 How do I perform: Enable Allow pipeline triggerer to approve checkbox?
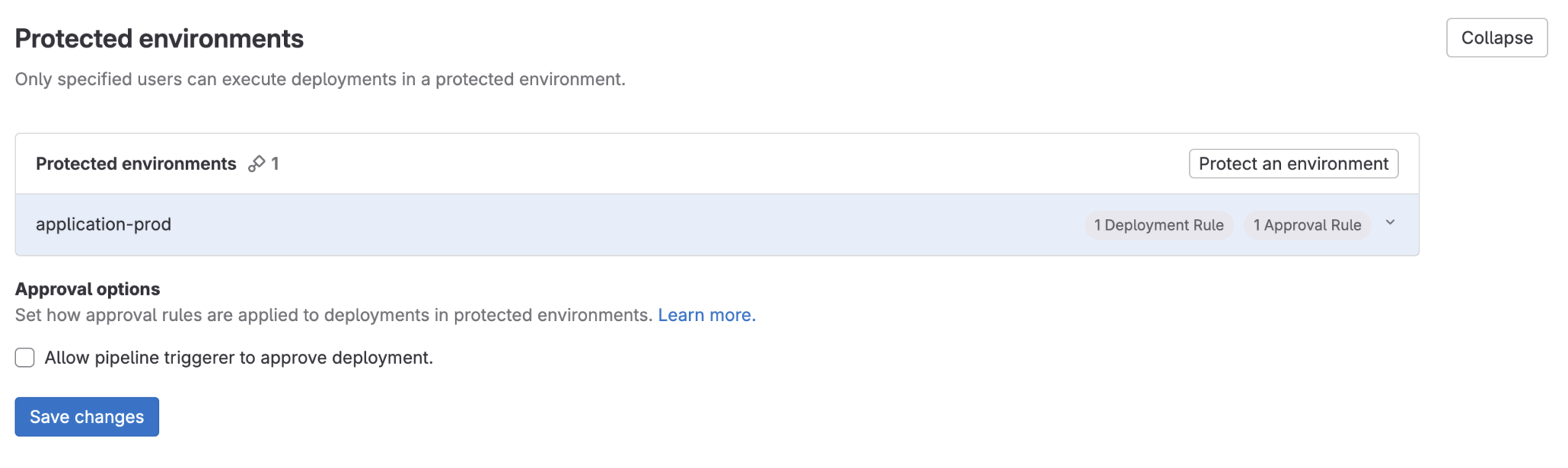point(25,358)
